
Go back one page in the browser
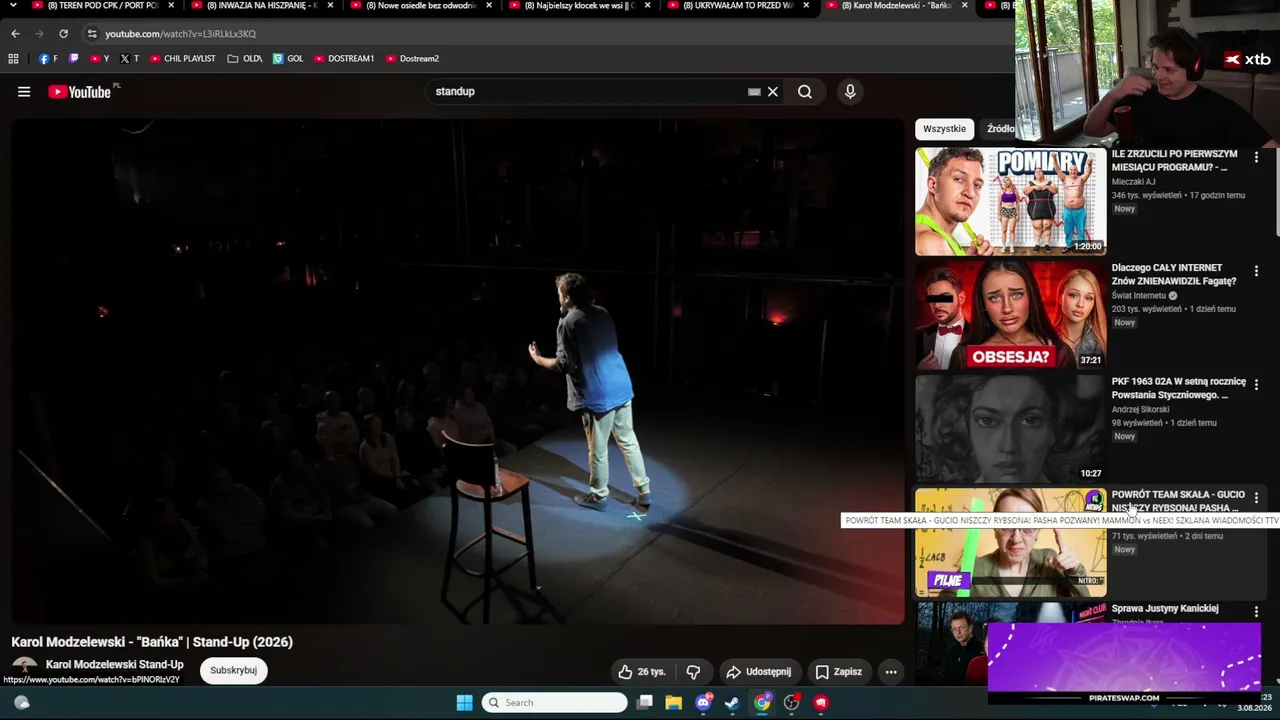pos(15,34)
